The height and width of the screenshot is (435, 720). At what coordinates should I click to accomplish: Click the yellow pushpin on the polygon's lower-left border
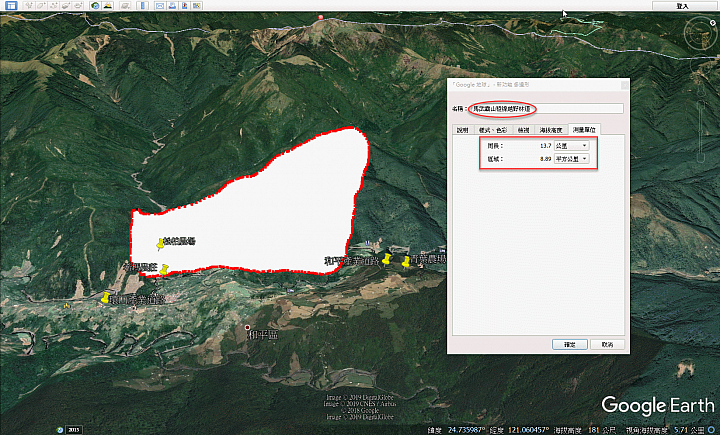(x=164, y=270)
